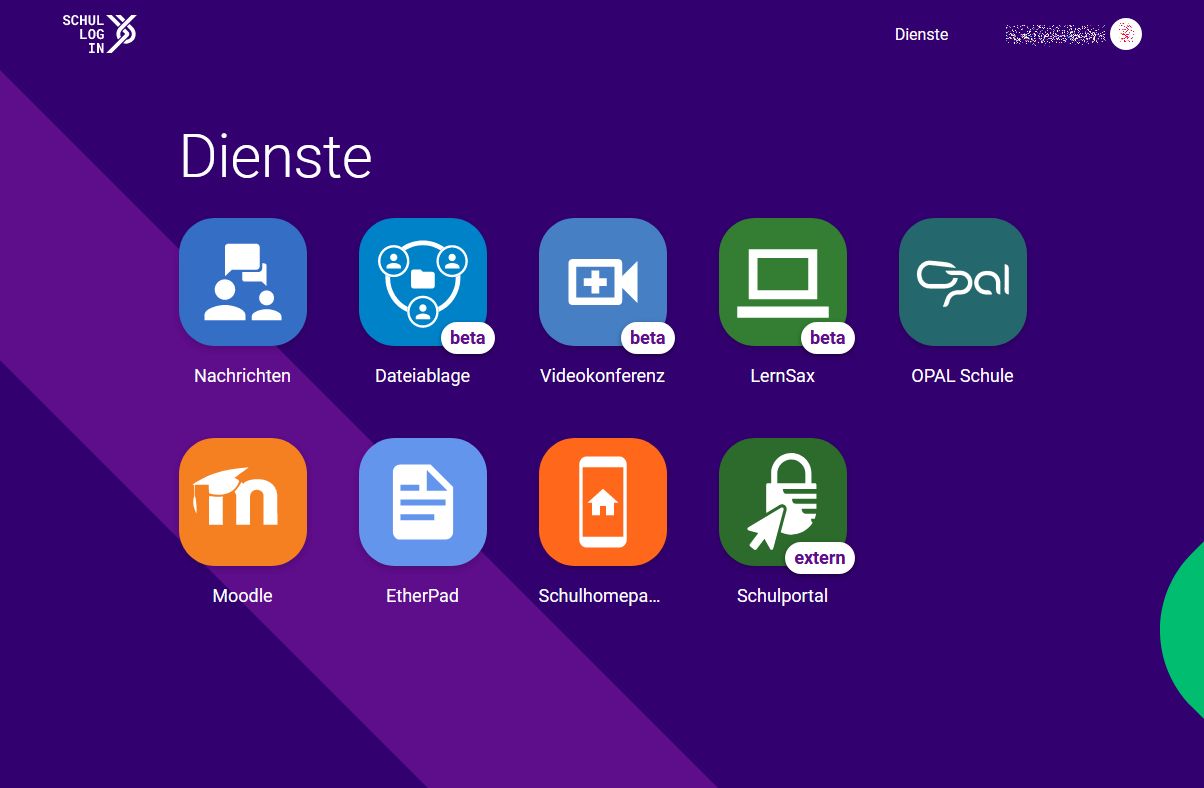Open the OPAL Schule tile
Viewport: 1204px width, 788px height.
(x=962, y=282)
